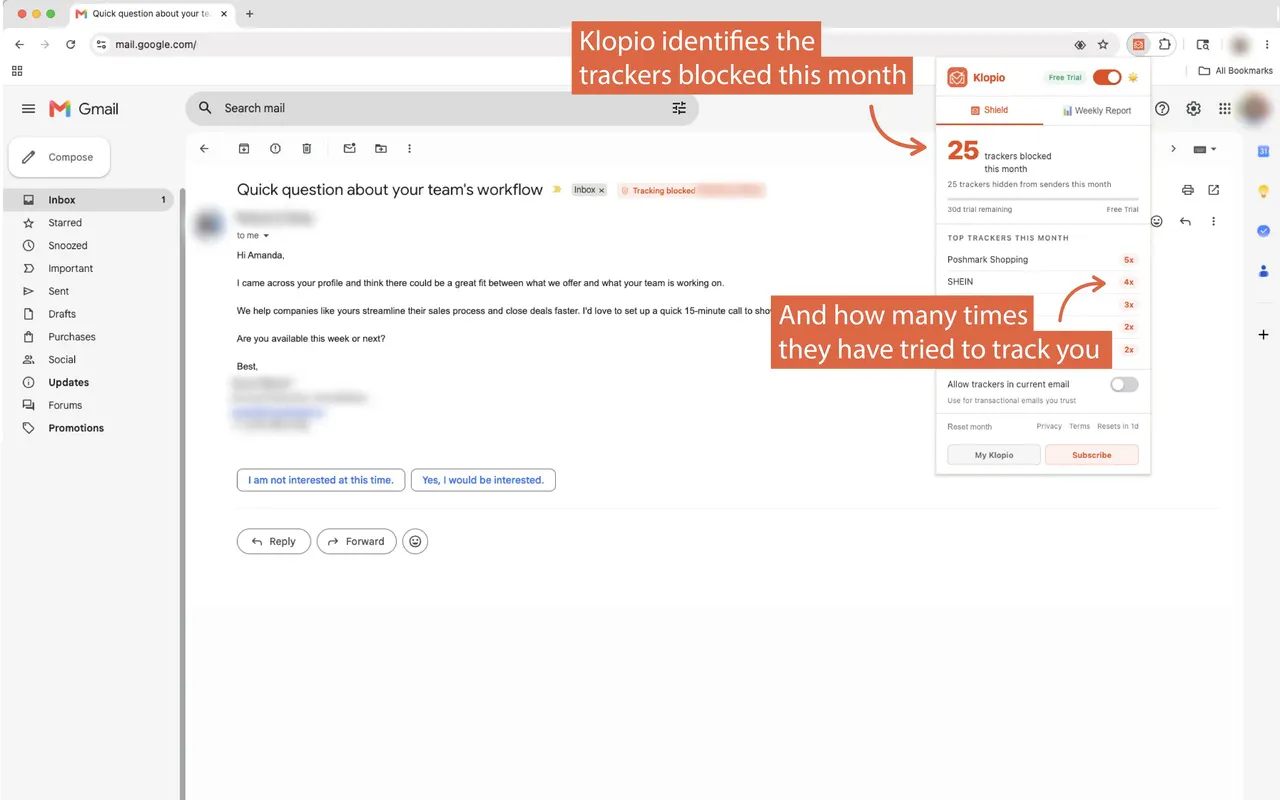Open the Terms link in Klopio
Image resolution: width=1280 pixels, height=800 pixels.
(1079, 427)
